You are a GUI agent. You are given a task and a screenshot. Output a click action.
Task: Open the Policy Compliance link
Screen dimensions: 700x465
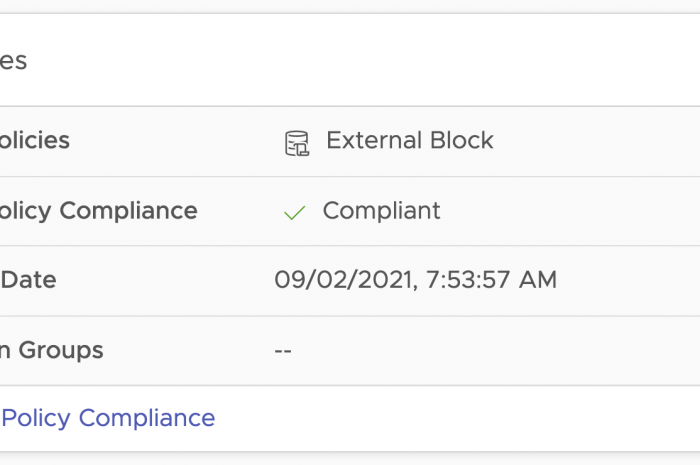click(x=108, y=418)
